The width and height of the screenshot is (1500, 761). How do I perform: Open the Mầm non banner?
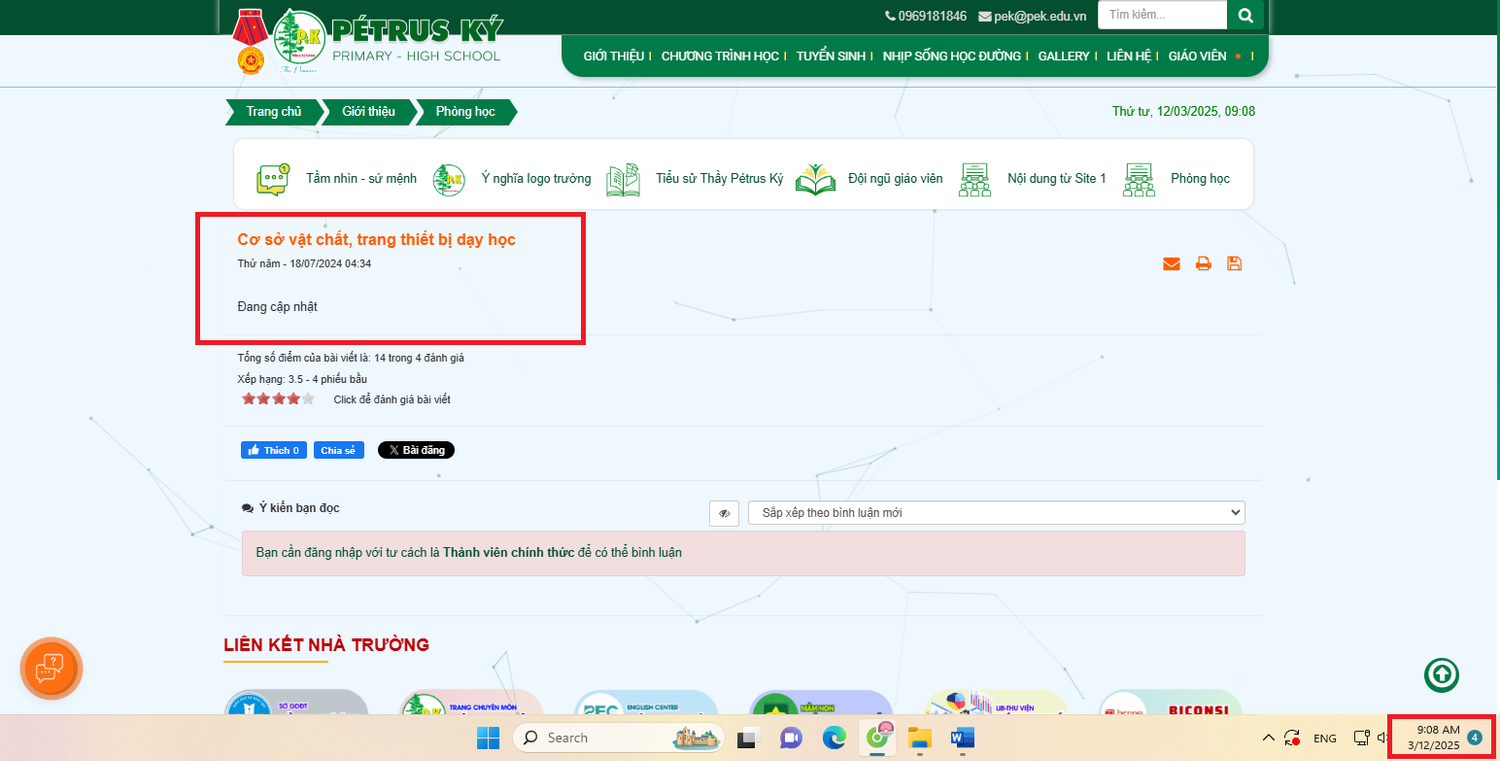821,702
